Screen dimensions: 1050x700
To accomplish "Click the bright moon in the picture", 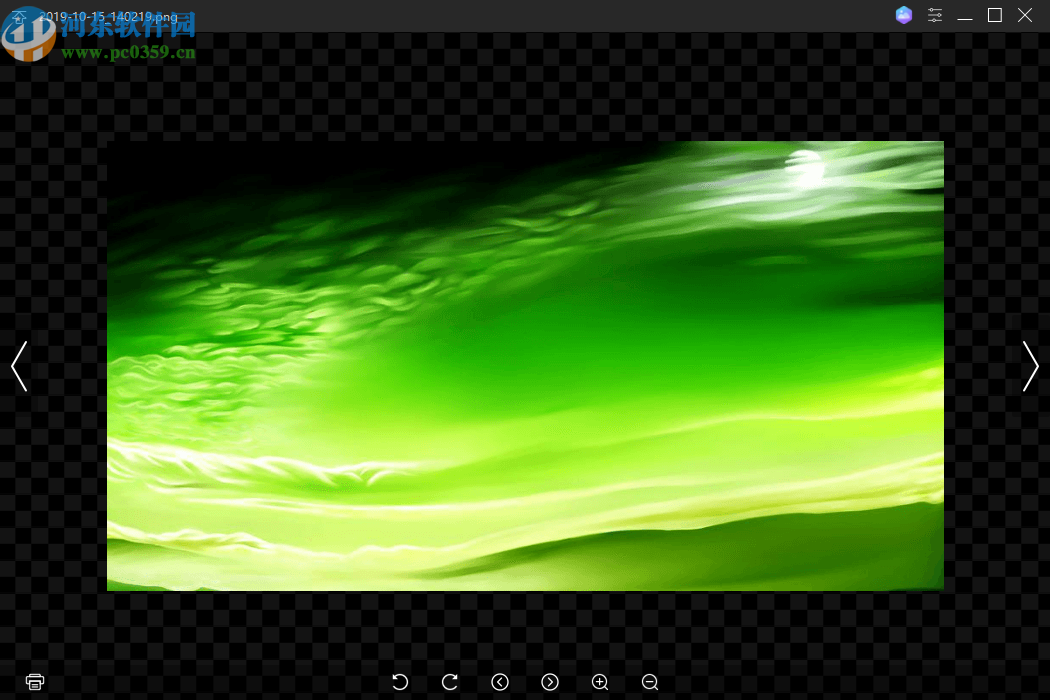I will [805, 168].
